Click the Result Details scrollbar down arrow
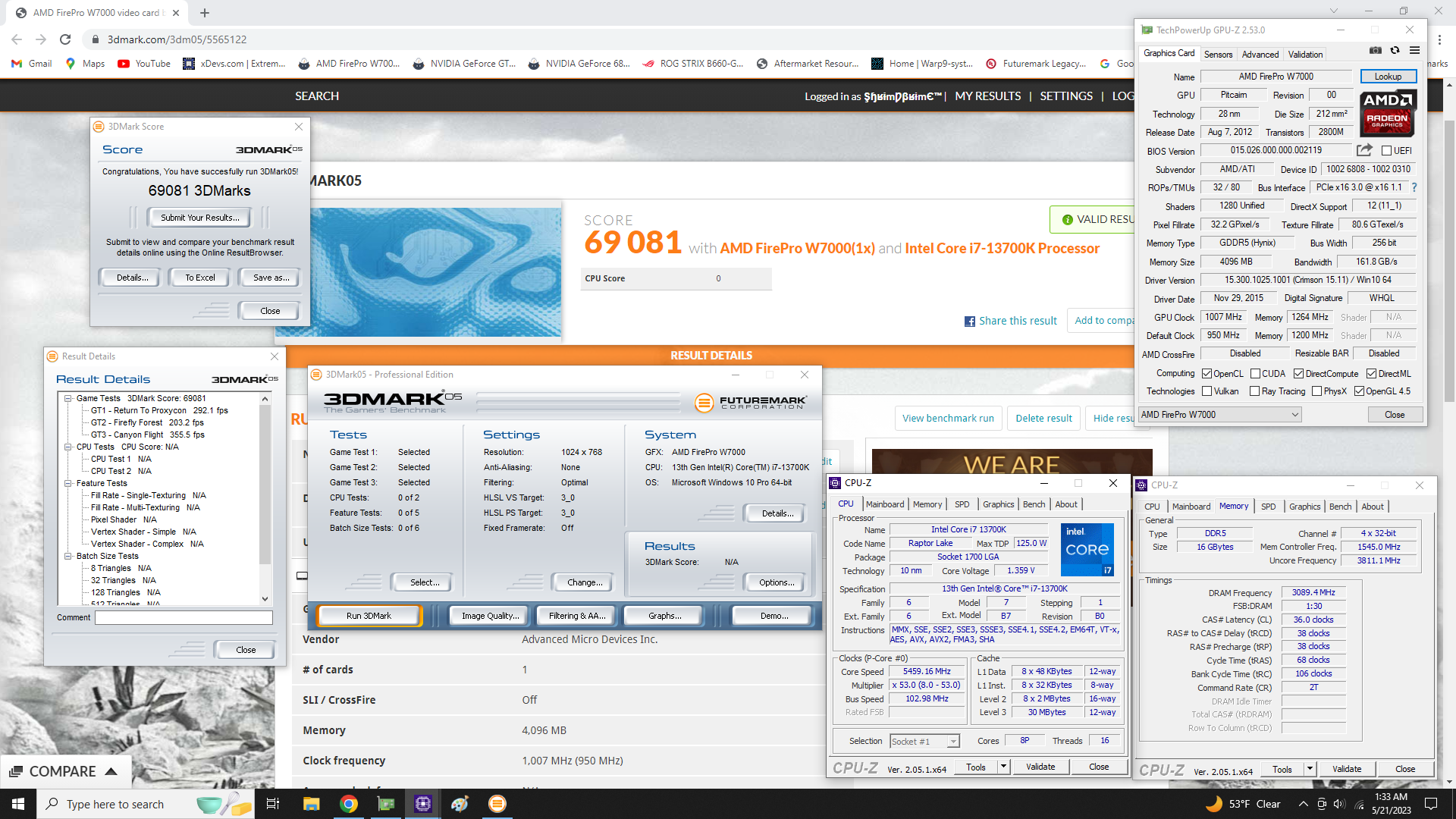Viewport: 1456px width, 819px height. click(x=265, y=598)
